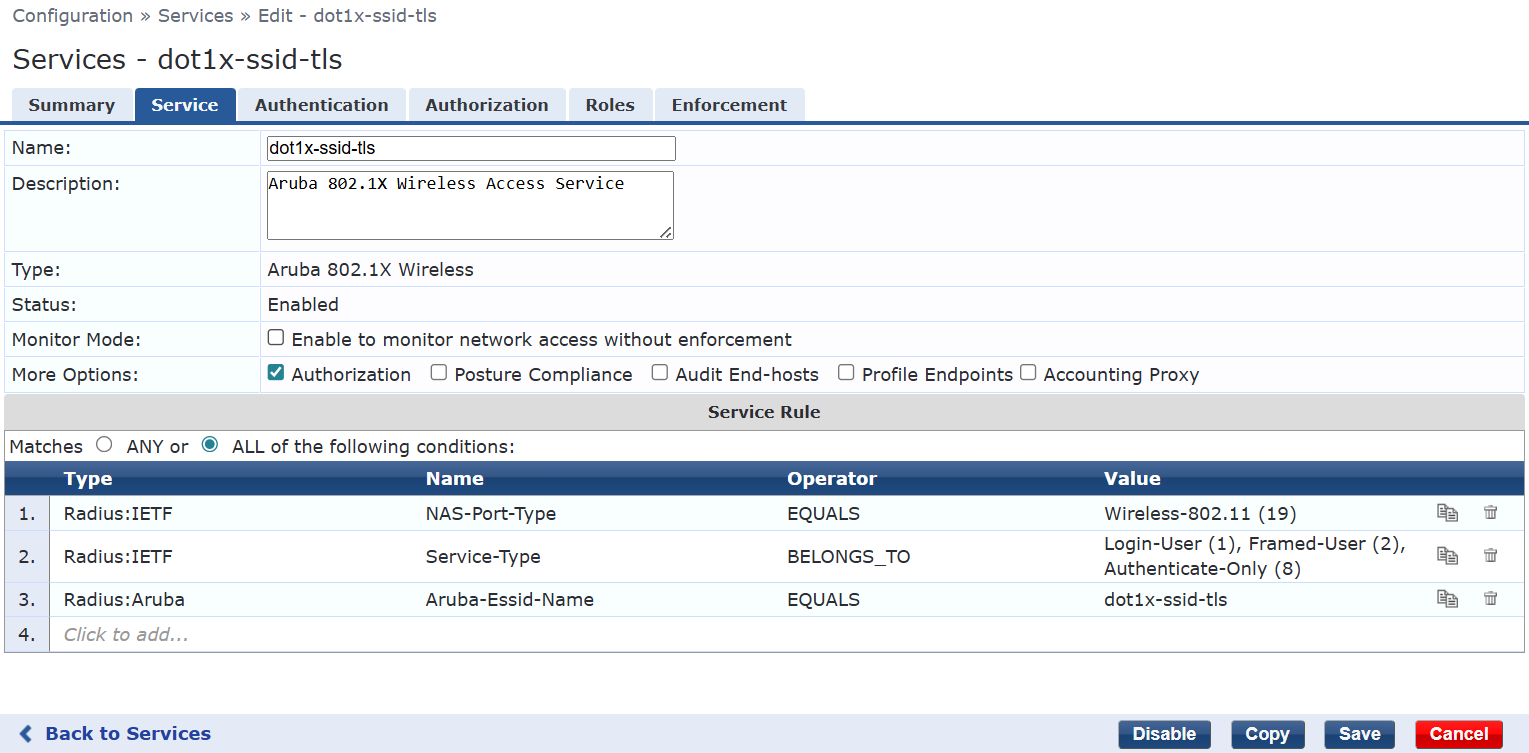1529x753 pixels.
Task: Copy the Service-Type rule row
Action: point(1447,556)
